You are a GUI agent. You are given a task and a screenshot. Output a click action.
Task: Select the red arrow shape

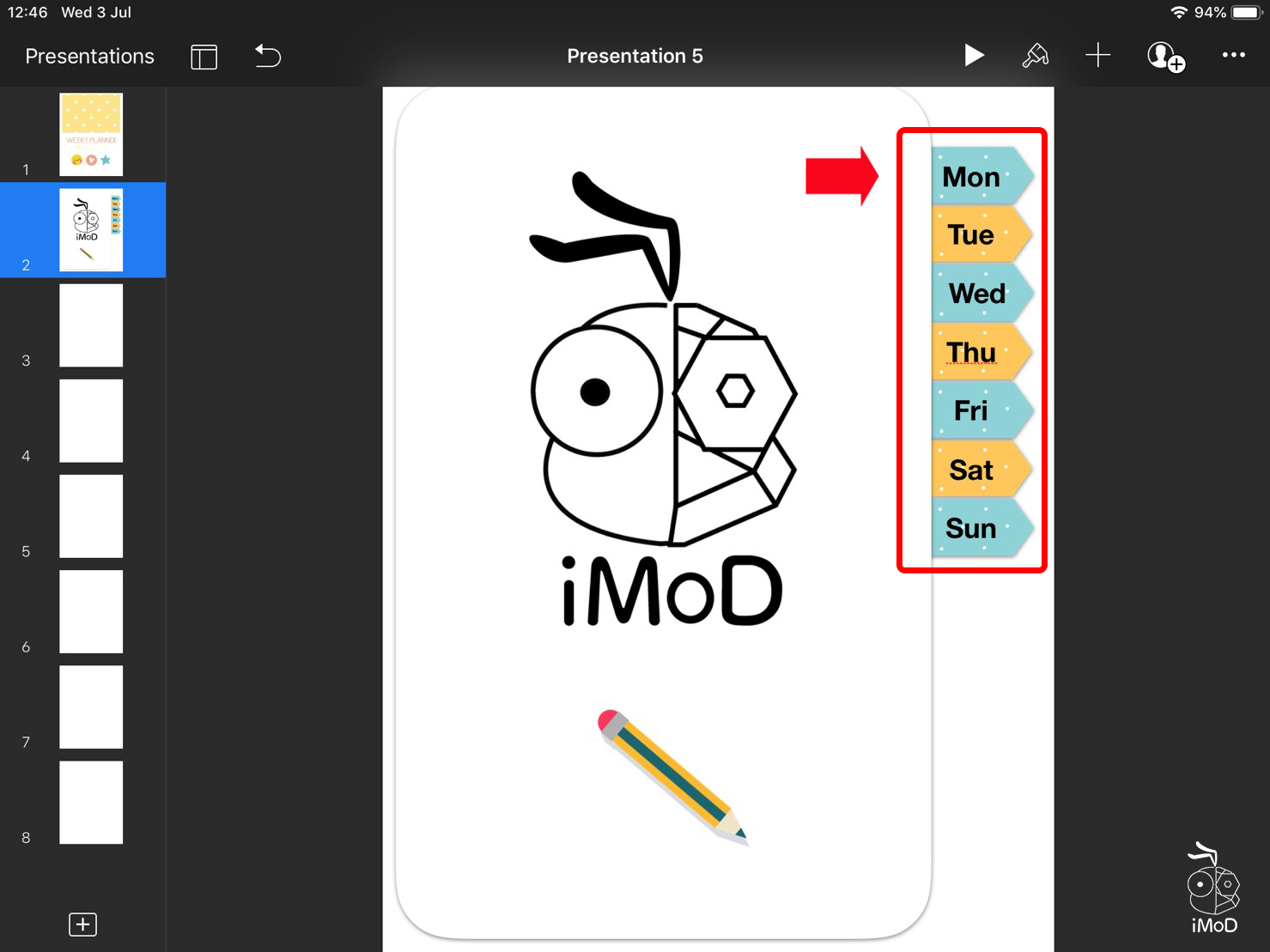coord(841,176)
